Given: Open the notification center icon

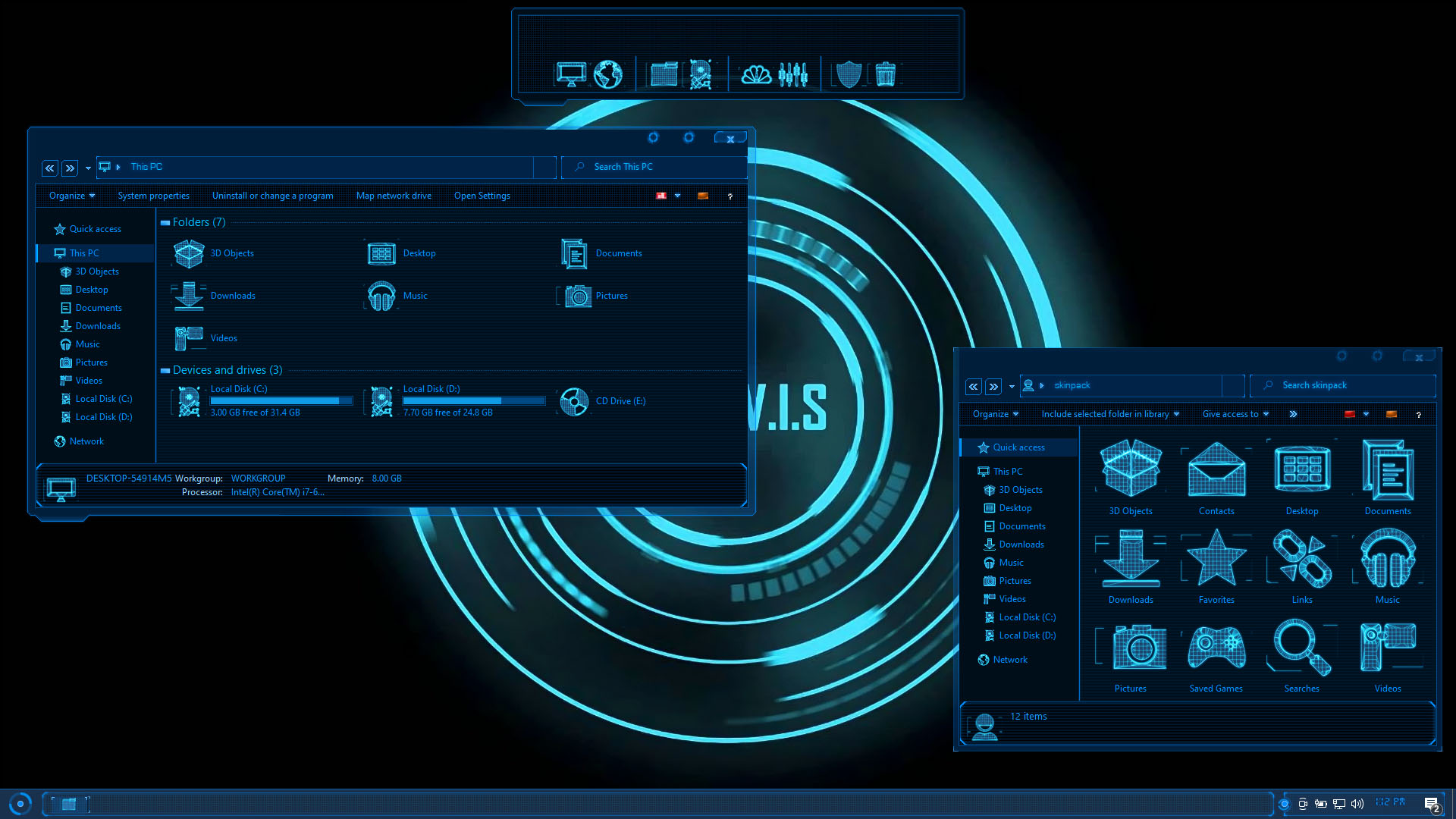Looking at the screenshot, I should pos(1431,805).
